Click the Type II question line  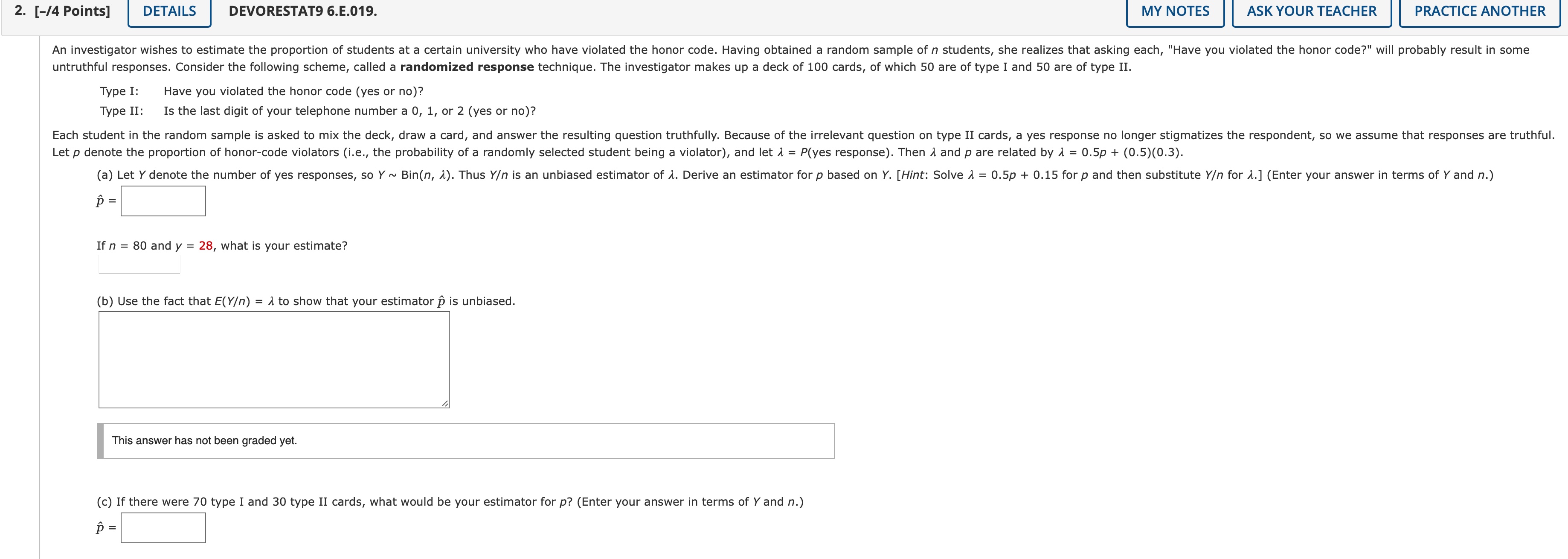coord(317,111)
